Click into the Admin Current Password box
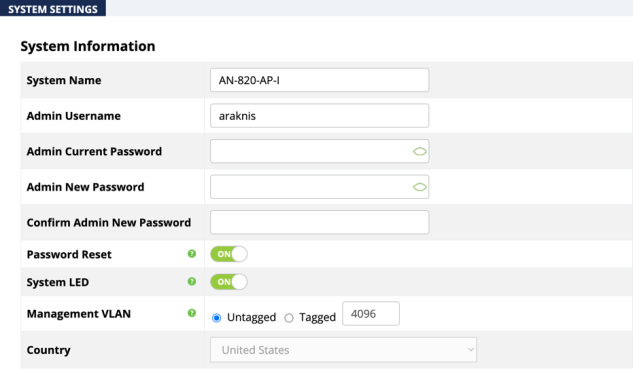633x369 pixels. click(x=319, y=151)
